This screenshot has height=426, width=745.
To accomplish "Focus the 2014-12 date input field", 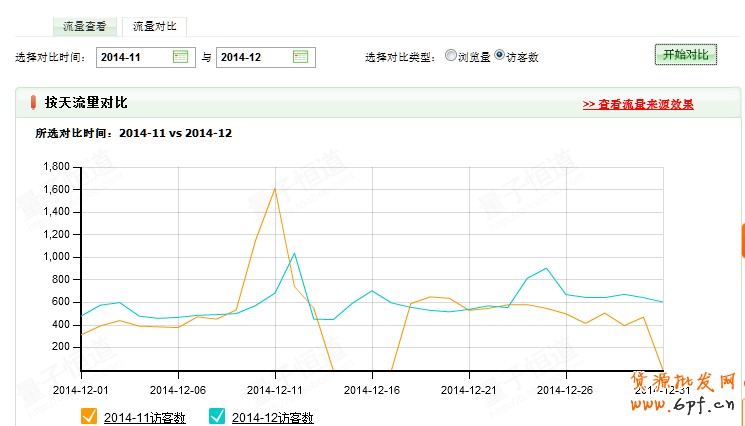I will click(253, 57).
